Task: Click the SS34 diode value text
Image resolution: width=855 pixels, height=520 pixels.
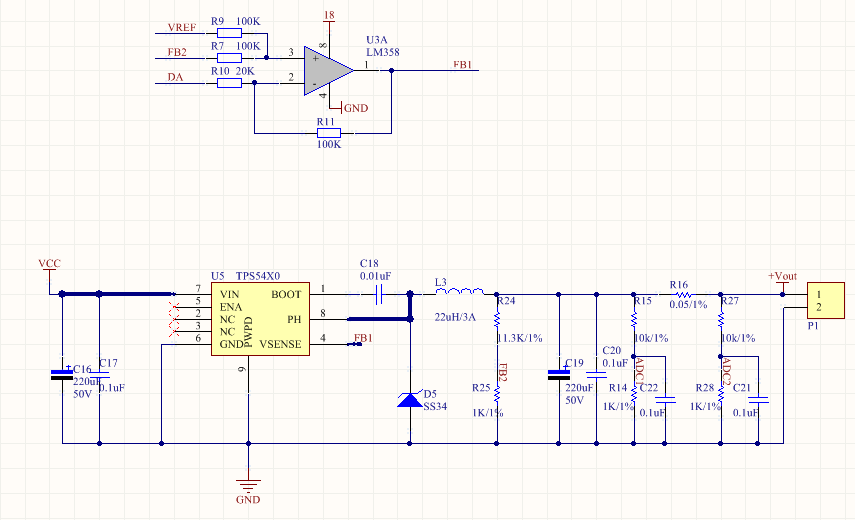Action: coord(435,406)
